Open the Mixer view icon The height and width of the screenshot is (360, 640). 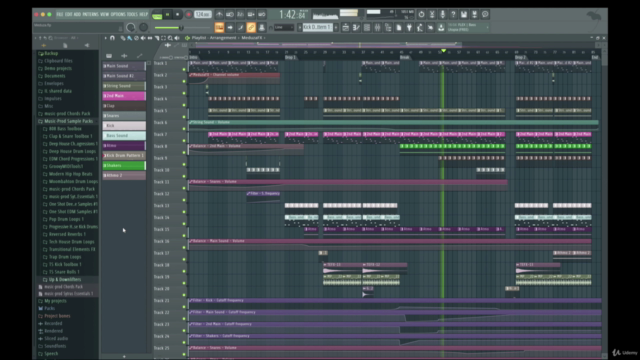377,27
